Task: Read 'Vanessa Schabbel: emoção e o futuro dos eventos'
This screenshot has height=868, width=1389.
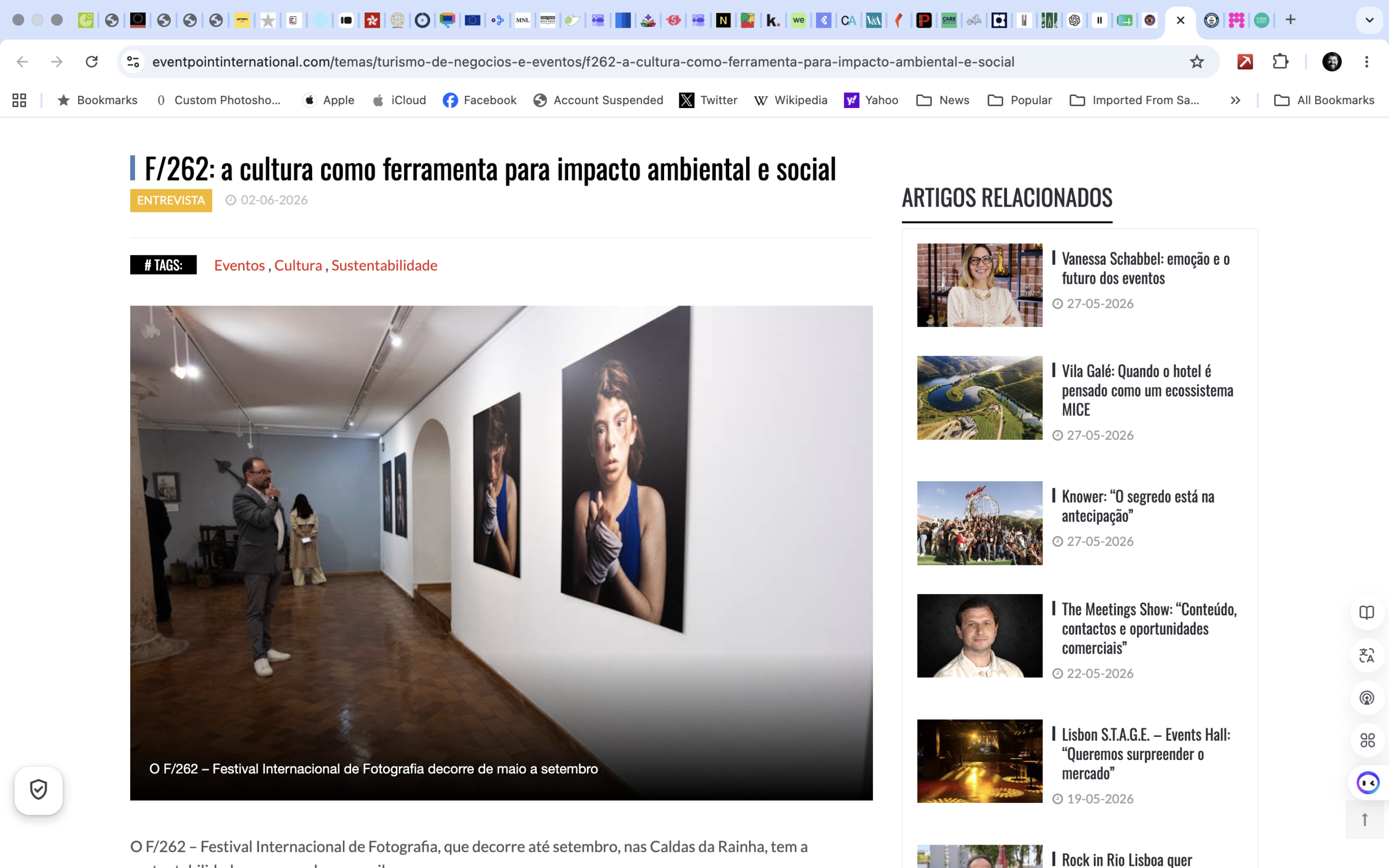Action: [1145, 268]
